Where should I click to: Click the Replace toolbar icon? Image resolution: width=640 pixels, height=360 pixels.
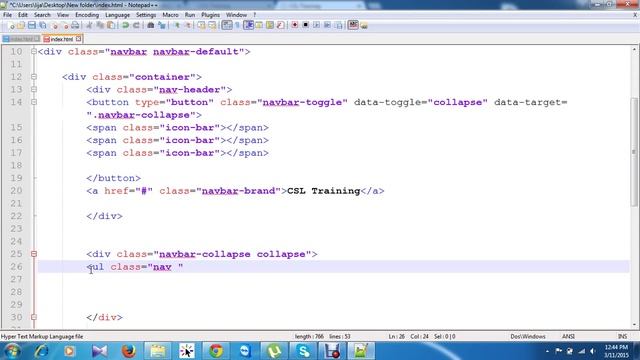point(162,25)
